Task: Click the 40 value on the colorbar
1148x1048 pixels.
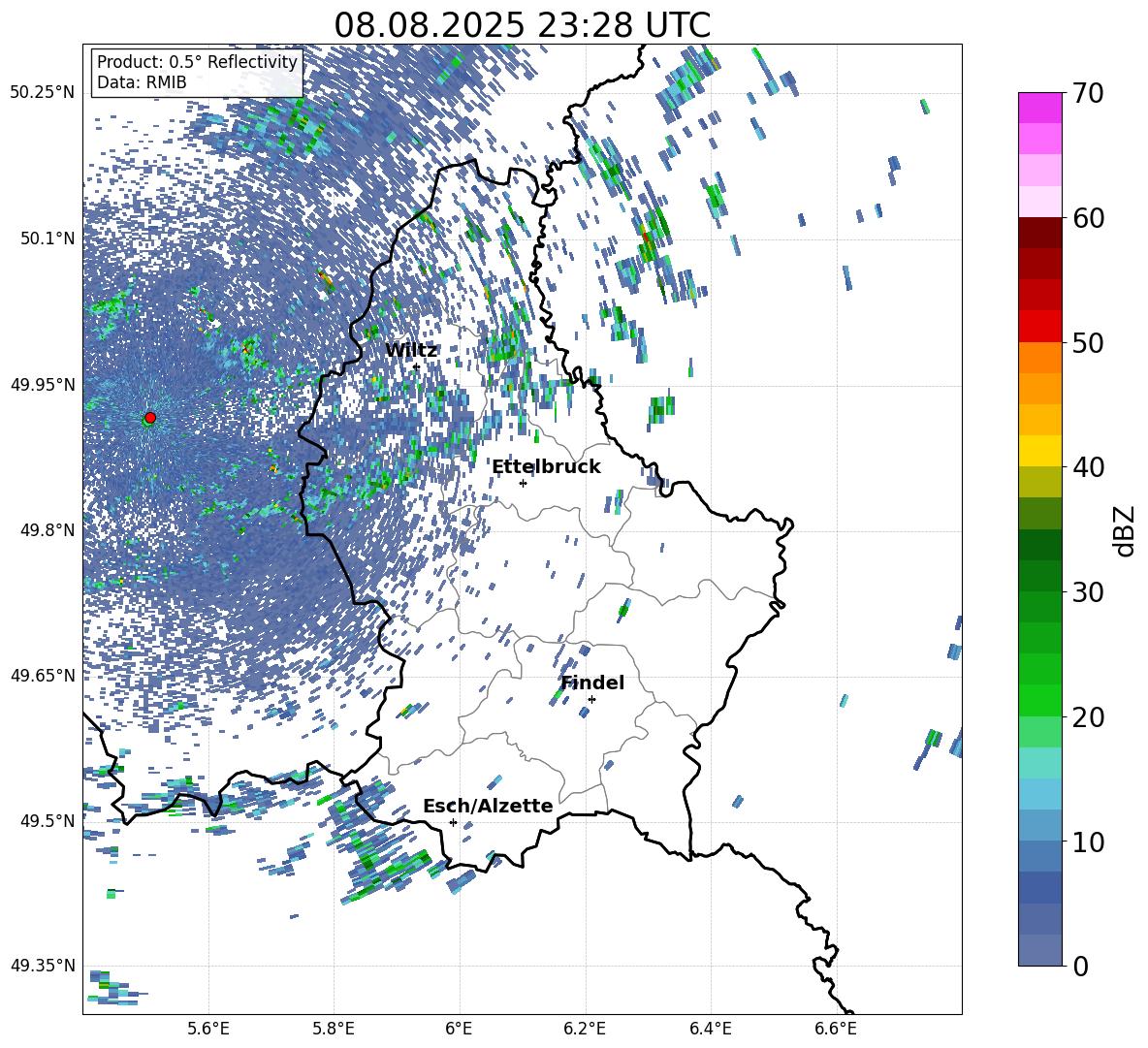Action: coord(1088,467)
